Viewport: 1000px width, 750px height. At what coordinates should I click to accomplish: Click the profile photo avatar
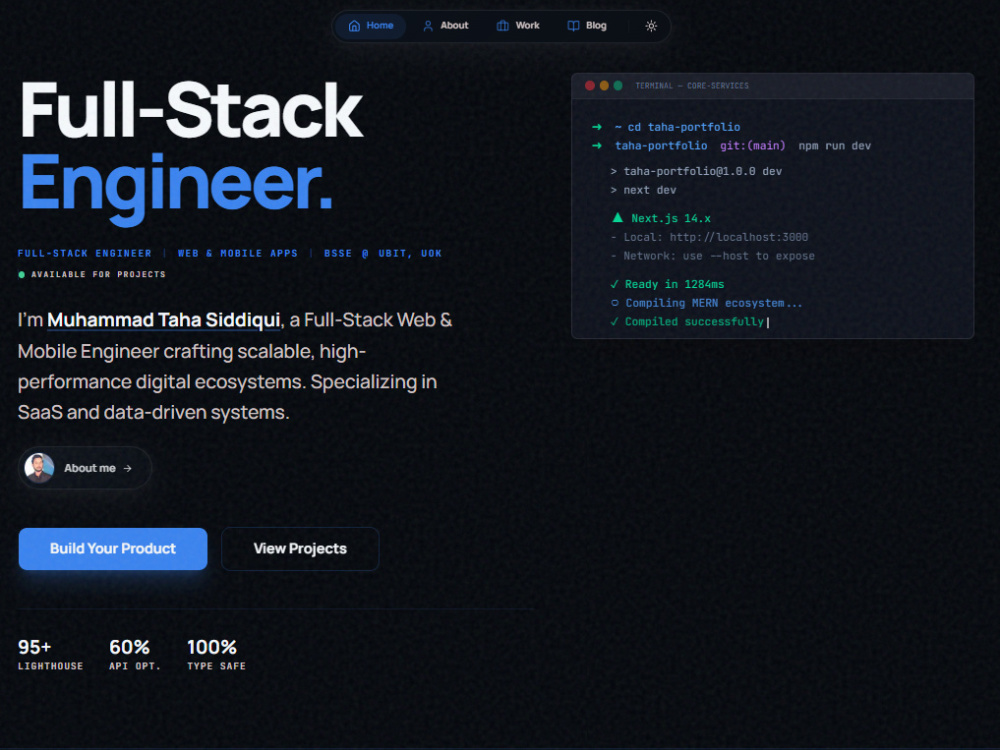[x=40, y=468]
